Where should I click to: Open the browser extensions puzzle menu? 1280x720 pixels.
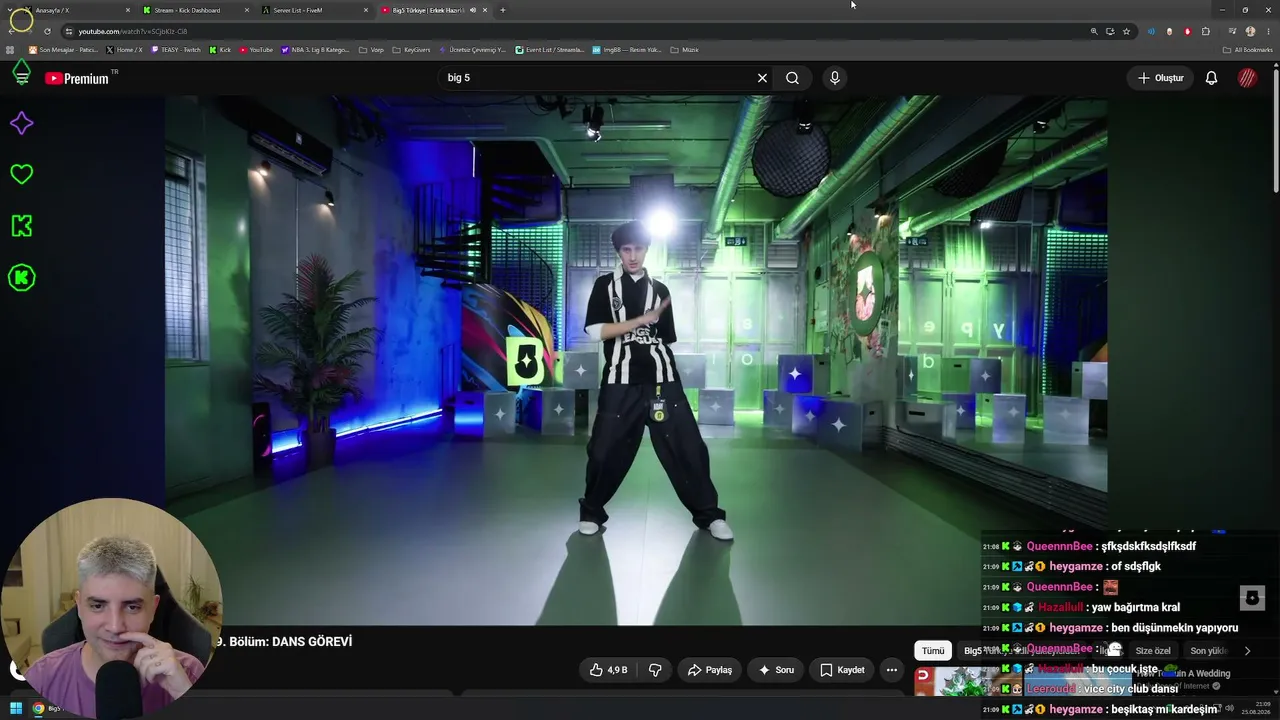click(1205, 31)
